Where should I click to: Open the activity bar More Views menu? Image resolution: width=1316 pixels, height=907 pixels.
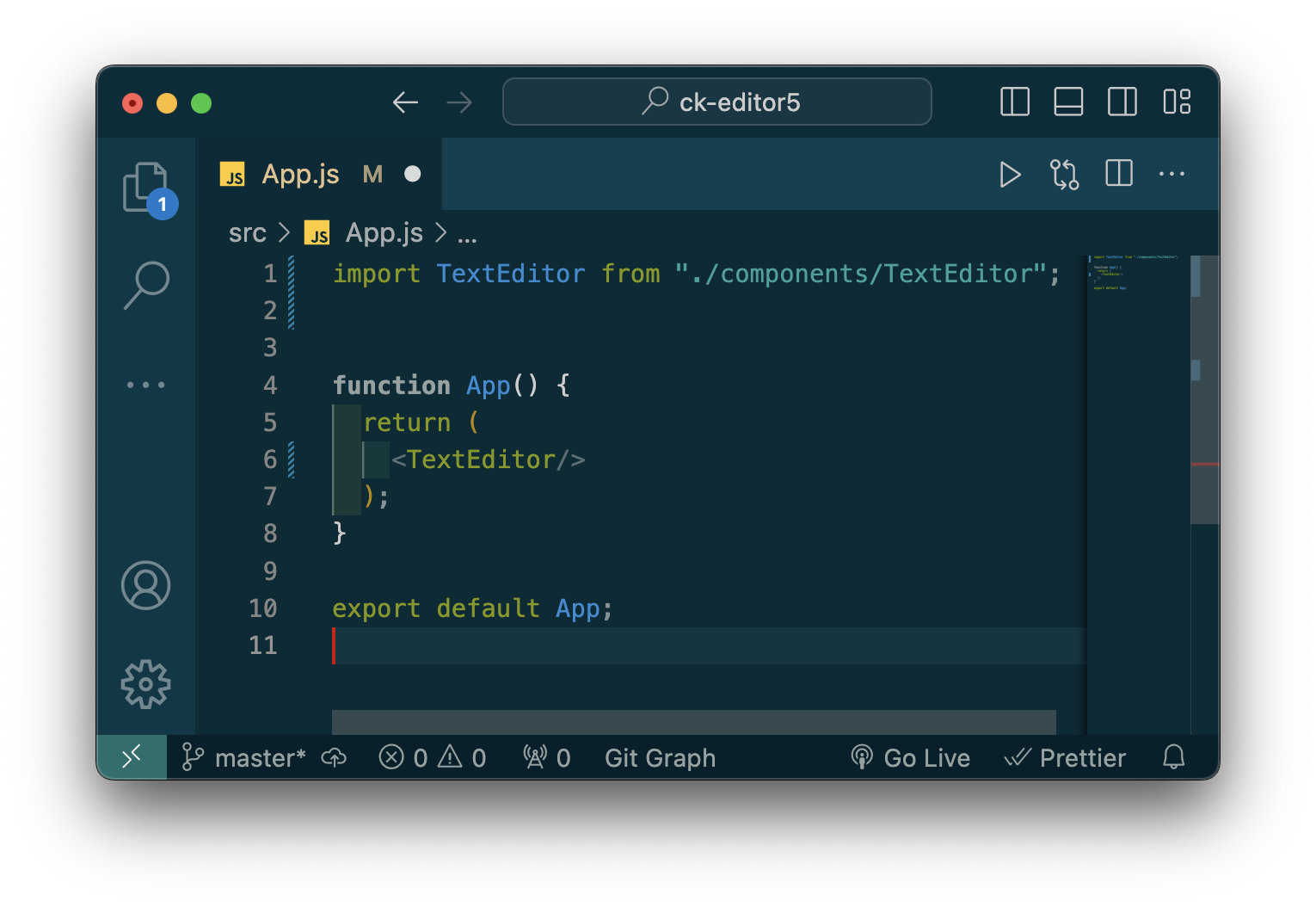click(146, 385)
